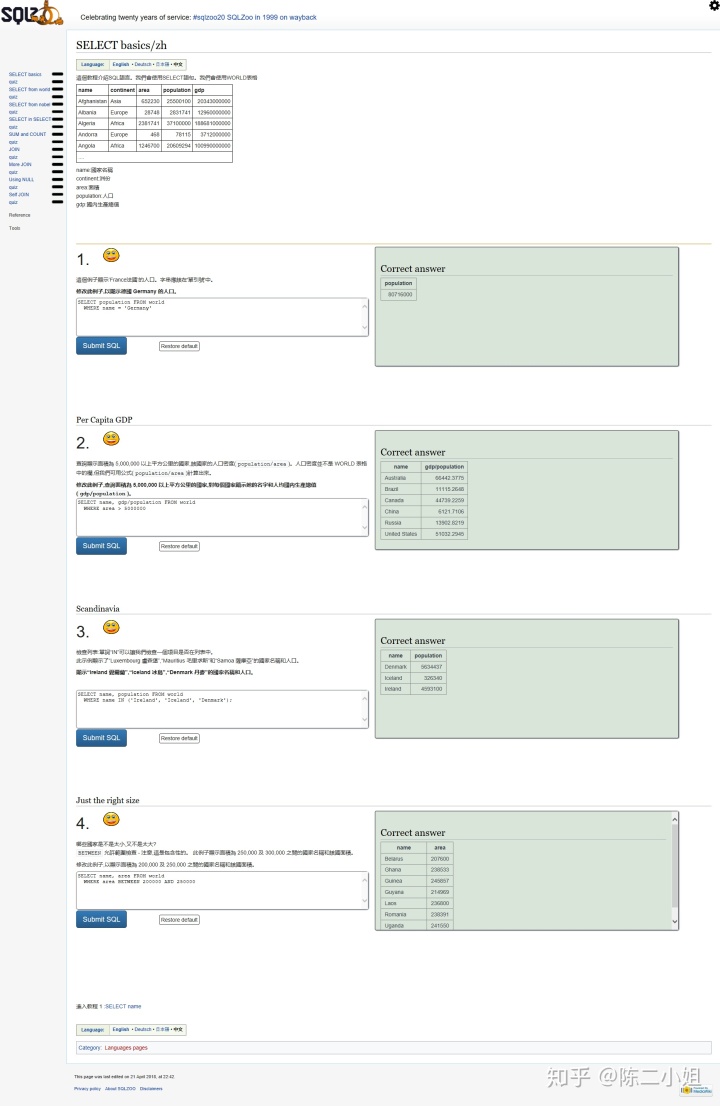Click the Afghanistan cell in world table
Viewport: 720px width, 1106px height.
(x=92, y=101)
